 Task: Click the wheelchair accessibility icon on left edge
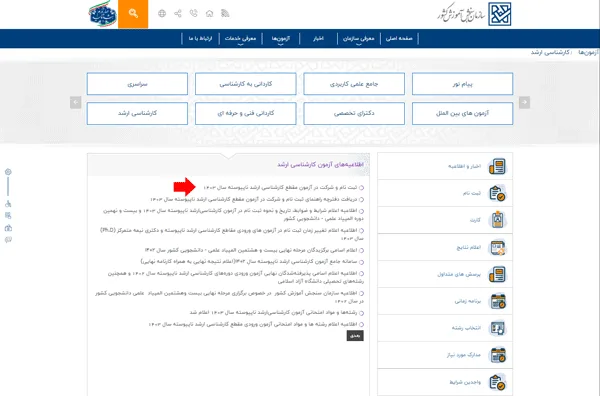8,204
